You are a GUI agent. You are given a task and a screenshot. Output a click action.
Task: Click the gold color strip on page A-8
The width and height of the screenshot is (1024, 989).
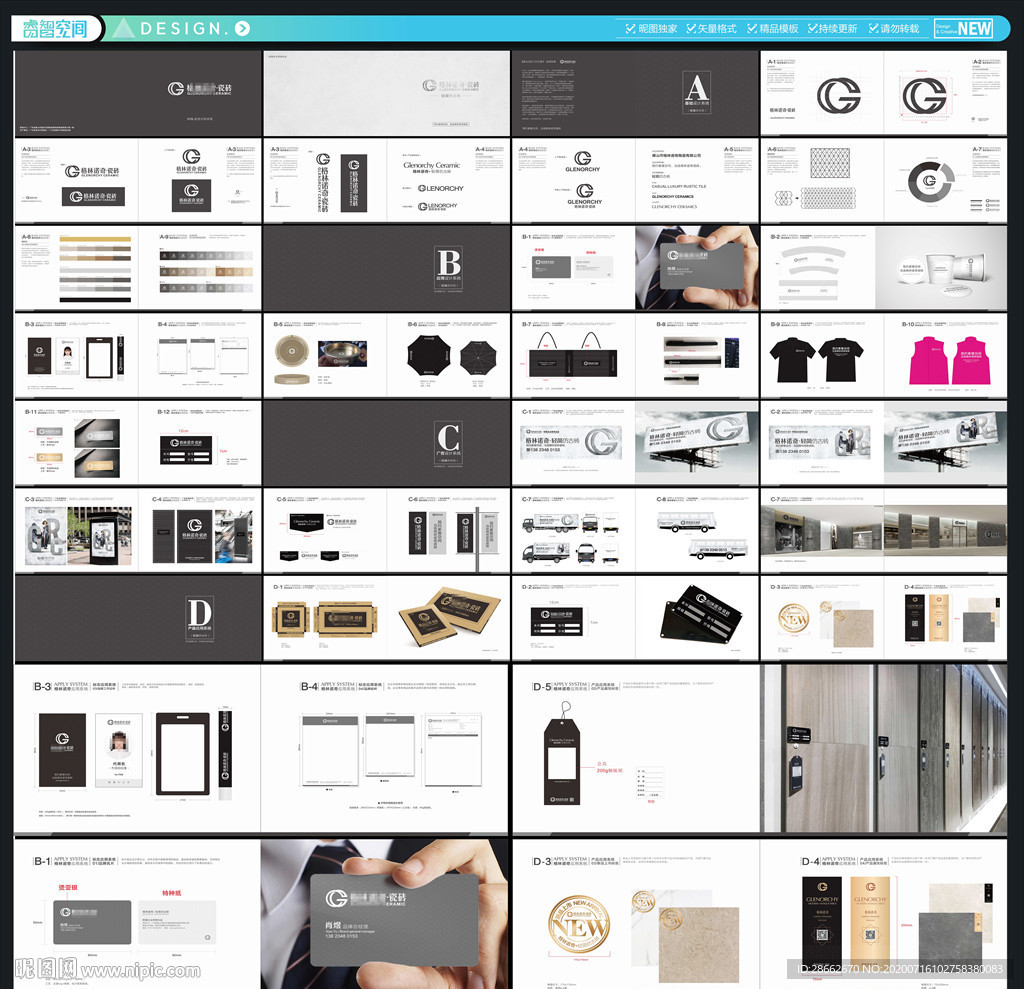(94, 241)
